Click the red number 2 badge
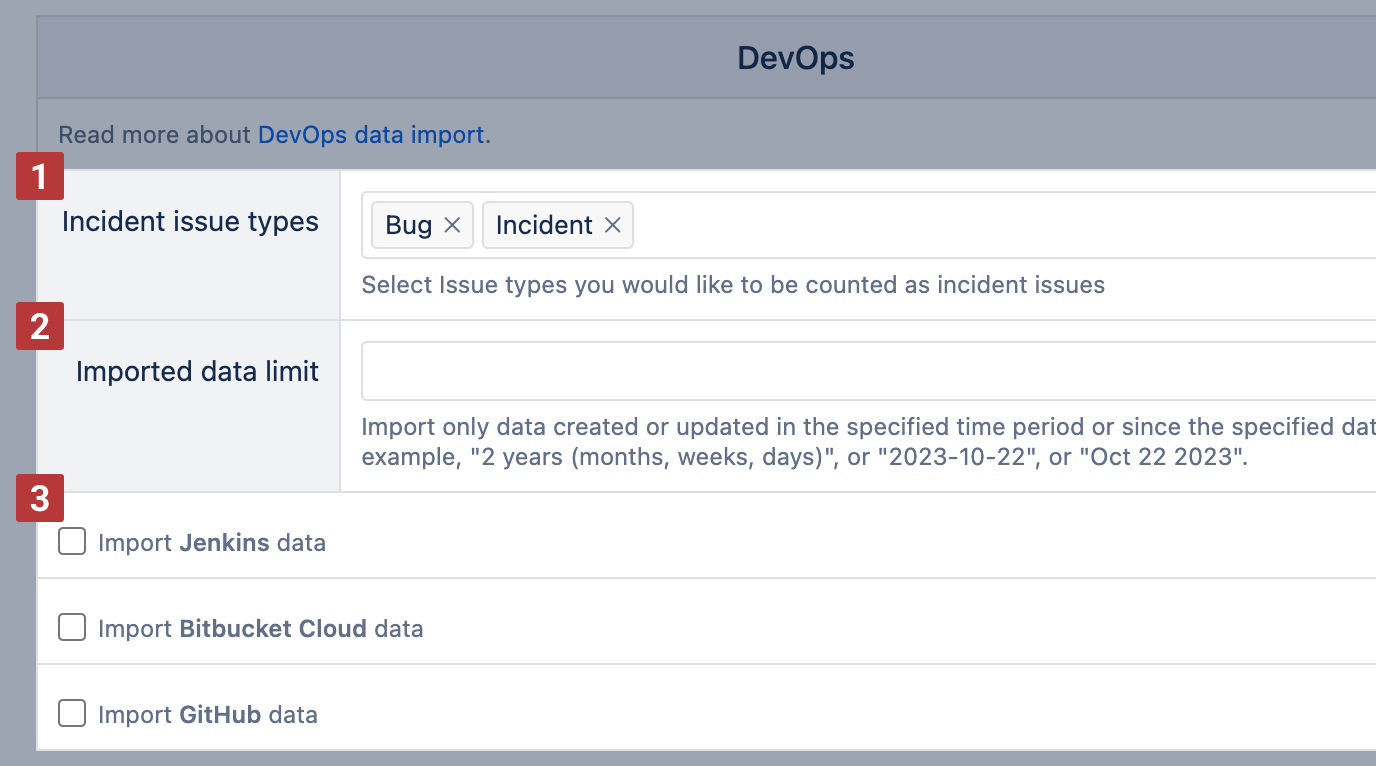The height and width of the screenshot is (766, 1376). coord(40,326)
